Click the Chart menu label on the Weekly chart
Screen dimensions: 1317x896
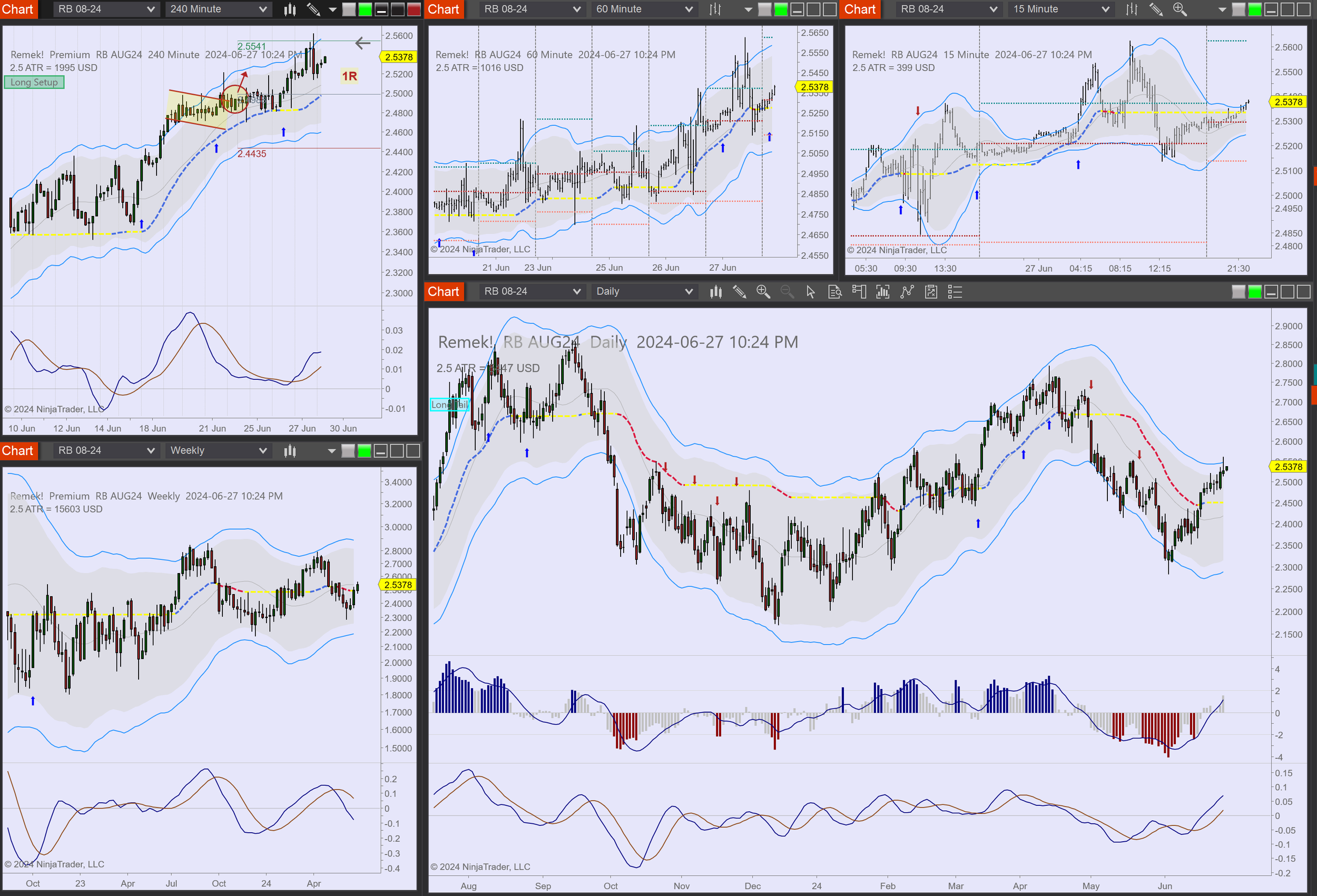click(18, 450)
